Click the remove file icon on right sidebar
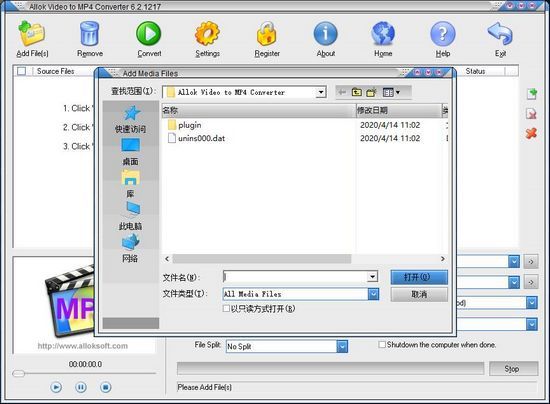 coord(532,114)
